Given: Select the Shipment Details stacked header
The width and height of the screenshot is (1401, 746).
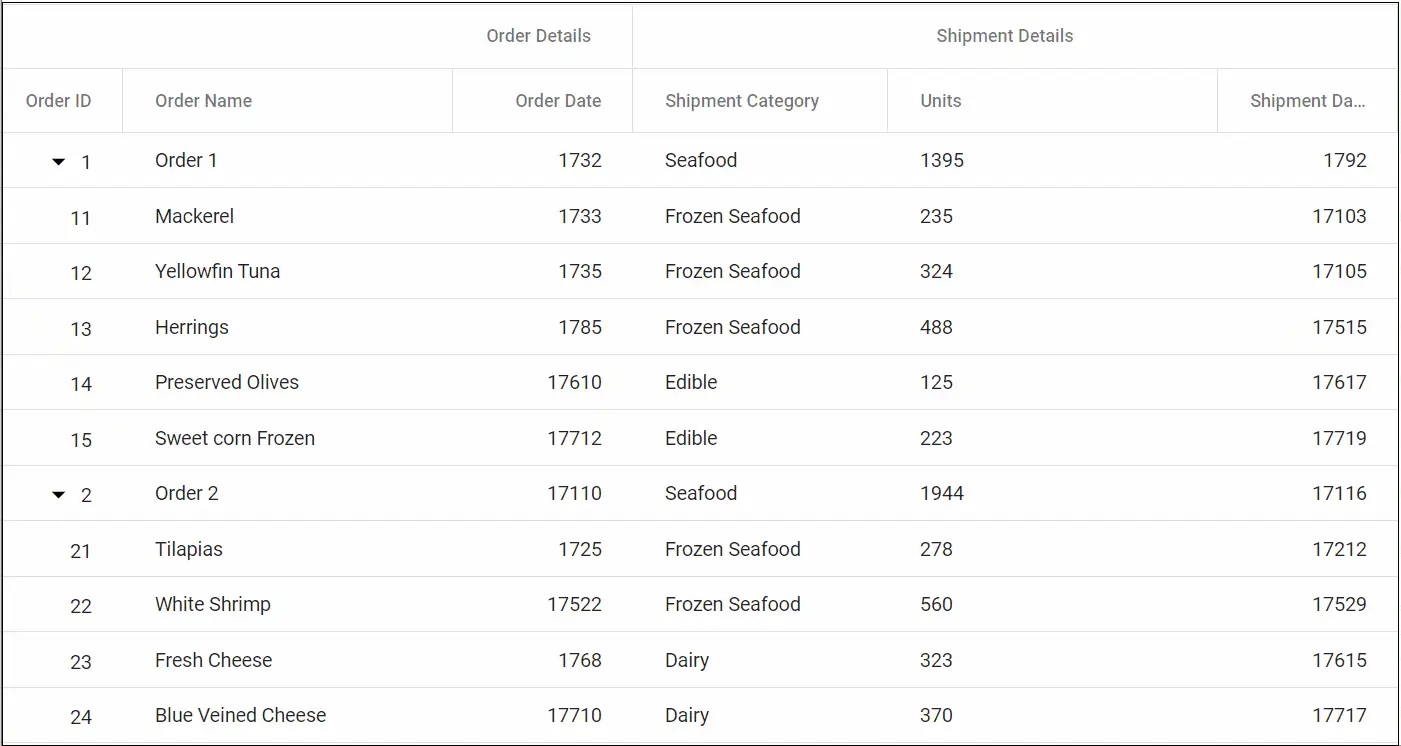Looking at the screenshot, I should [x=1004, y=36].
